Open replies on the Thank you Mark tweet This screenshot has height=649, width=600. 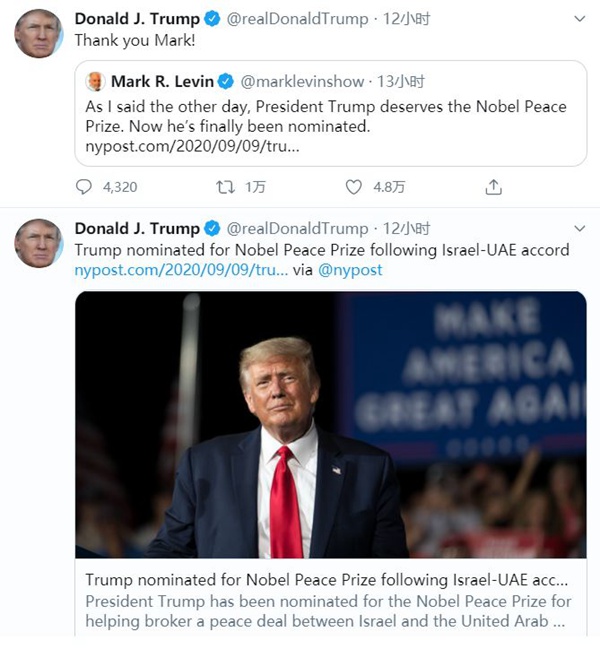coord(84,187)
